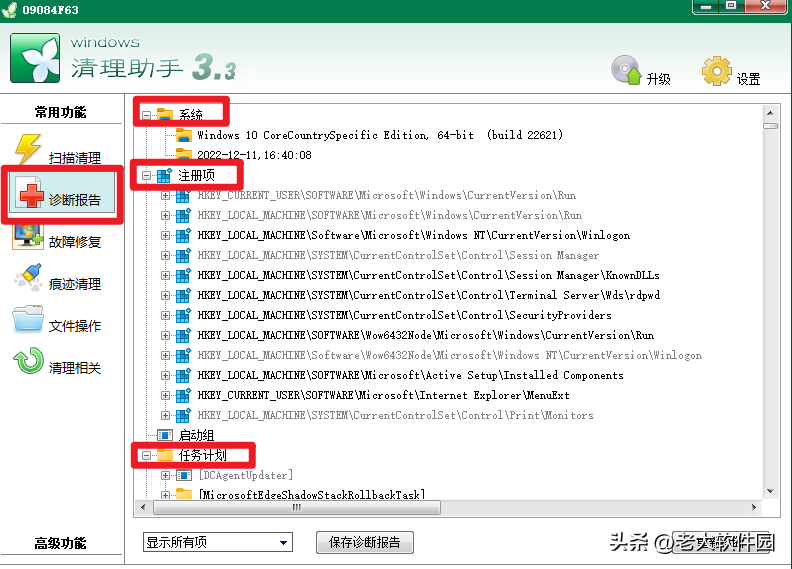
Task: Click 保存诊断报告 button
Action: pos(365,542)
